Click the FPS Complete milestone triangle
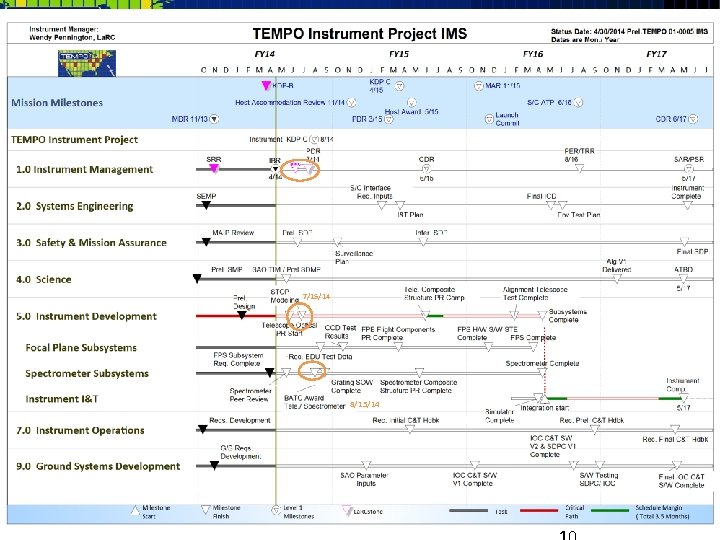 (534, 347)
